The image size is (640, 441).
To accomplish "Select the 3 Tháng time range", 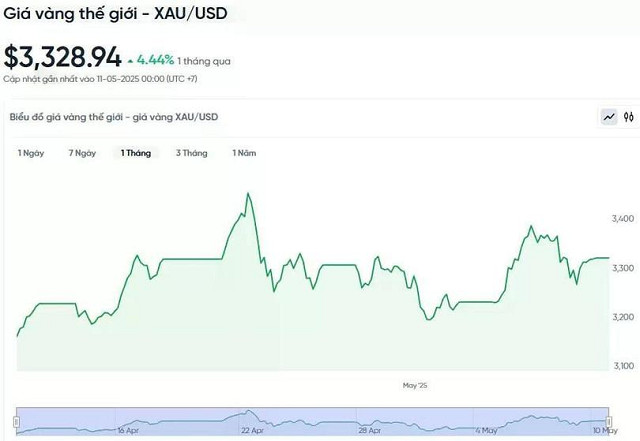I will (192, 153).
